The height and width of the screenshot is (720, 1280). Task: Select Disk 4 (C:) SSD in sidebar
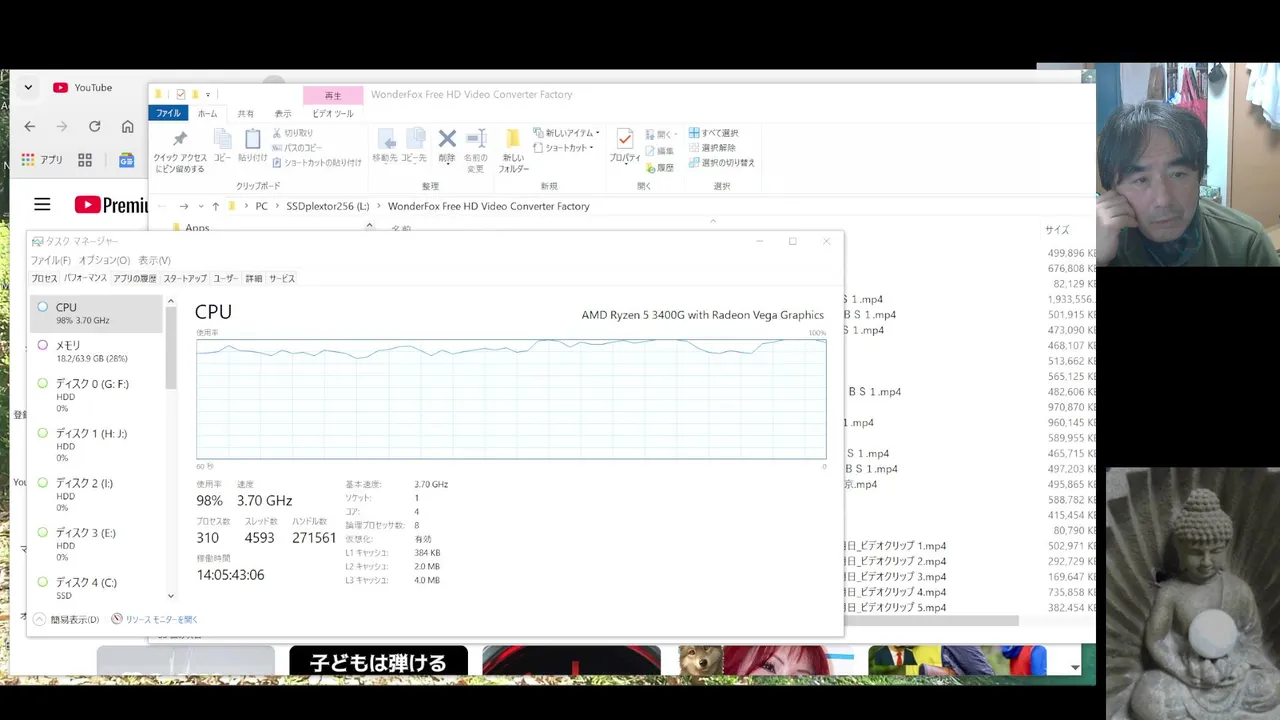(x=97, y=588)
